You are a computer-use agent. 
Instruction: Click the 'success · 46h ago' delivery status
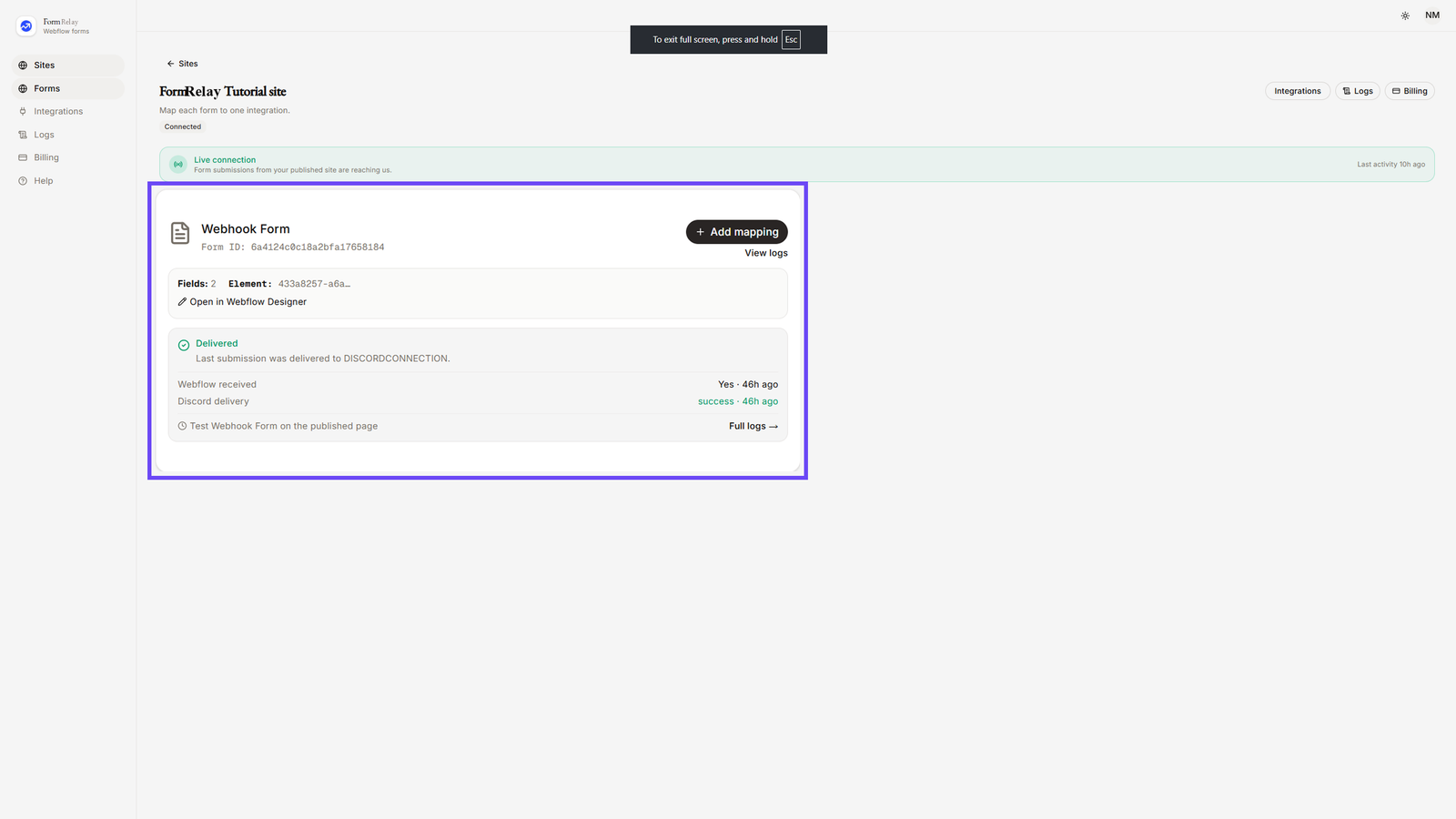coord(738,401)
